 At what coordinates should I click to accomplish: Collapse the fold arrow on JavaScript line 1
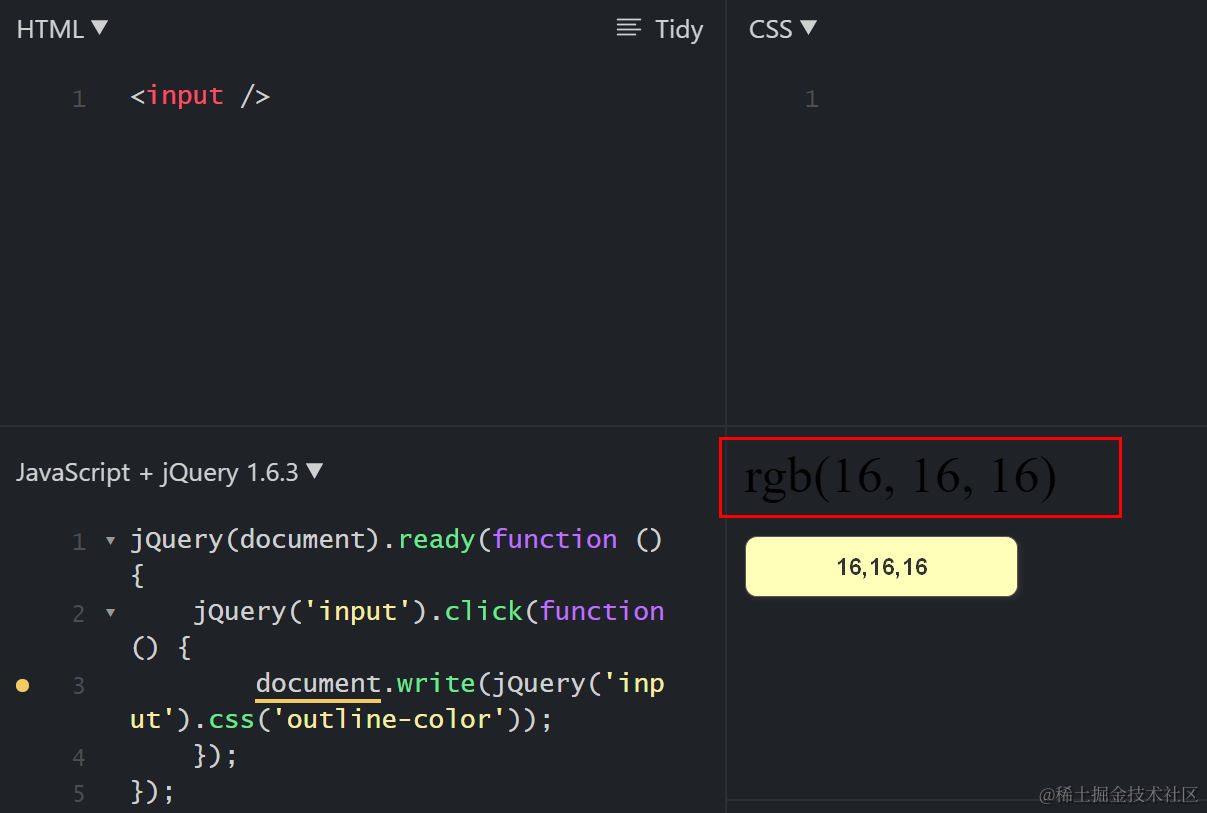(x=110, y=541)
